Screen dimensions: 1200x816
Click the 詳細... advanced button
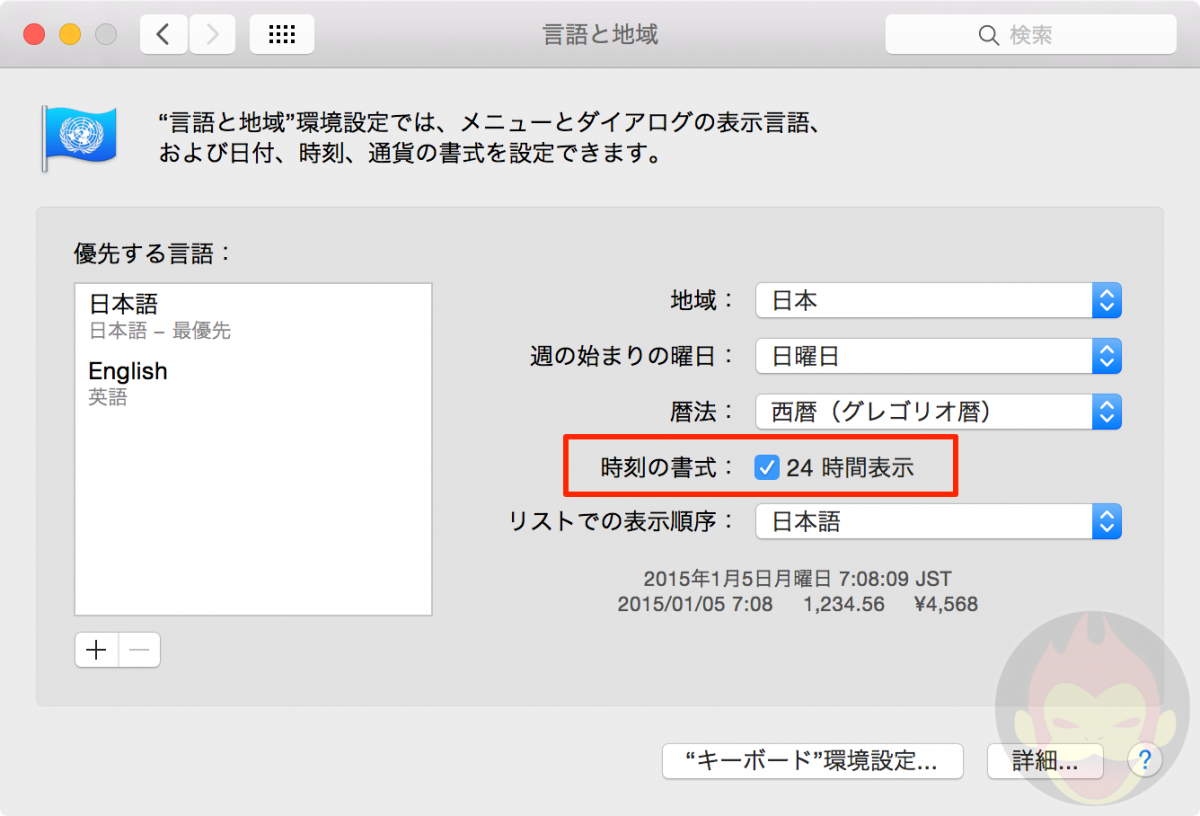tap(1044, 761)
